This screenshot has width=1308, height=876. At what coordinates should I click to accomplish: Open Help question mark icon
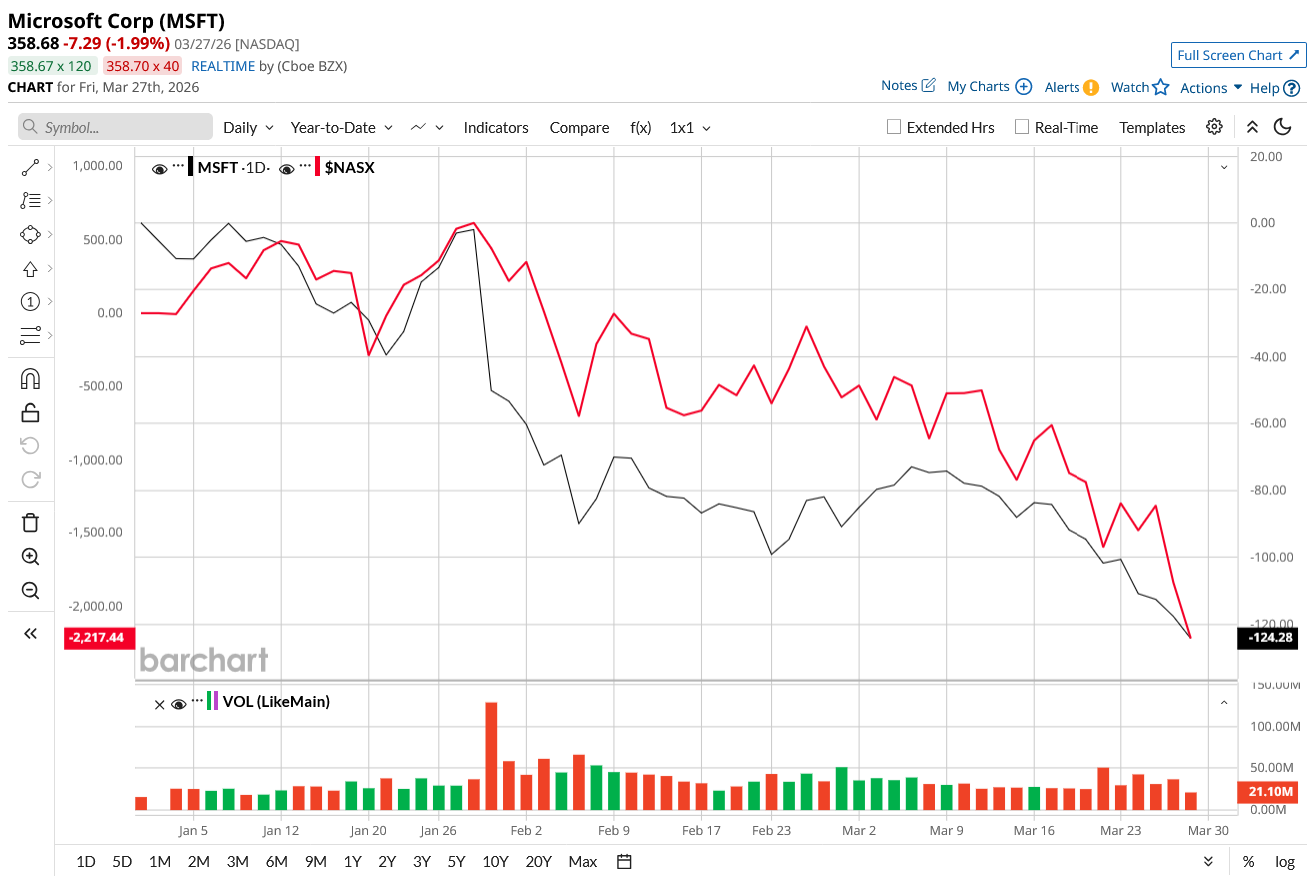point(1292,88)
